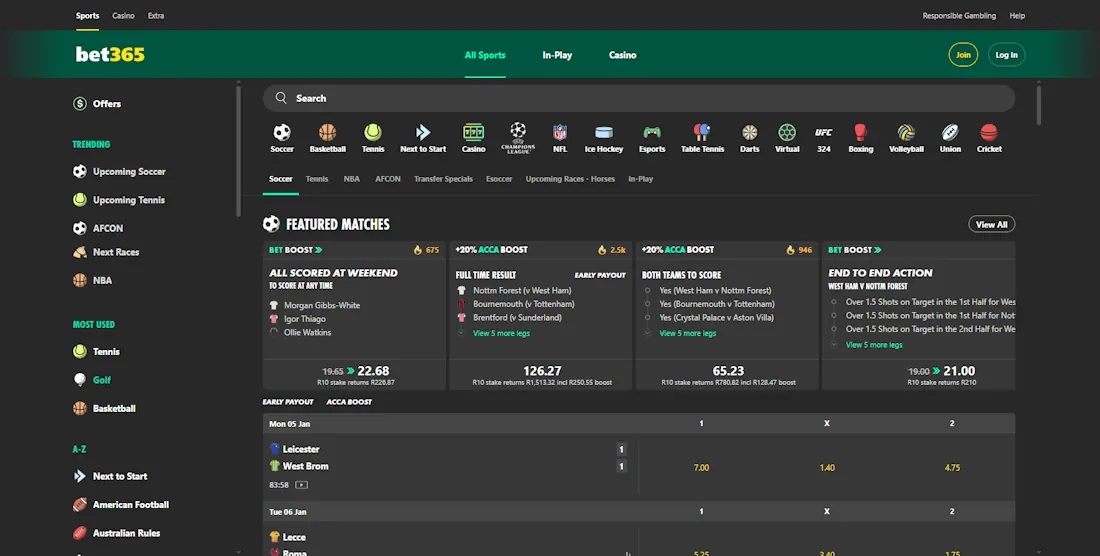Switch to the Casino top tab
Image resolution: width=1100 pixels, height=556 pixels.
[123, 15]
